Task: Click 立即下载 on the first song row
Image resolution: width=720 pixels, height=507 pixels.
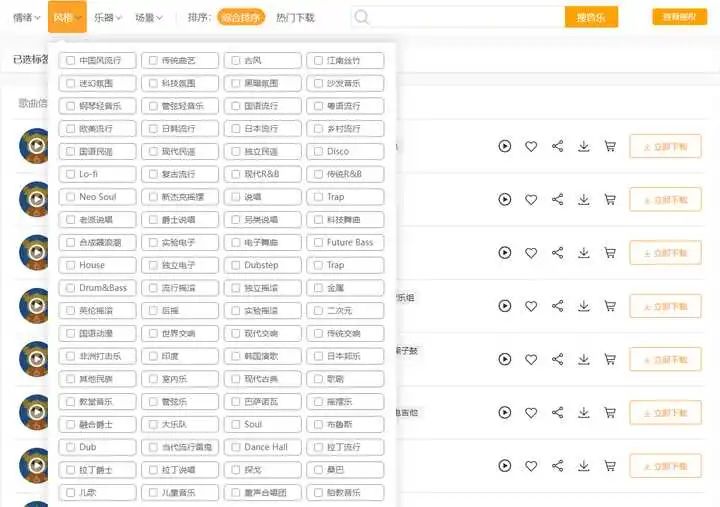Action: pos(665,146)
